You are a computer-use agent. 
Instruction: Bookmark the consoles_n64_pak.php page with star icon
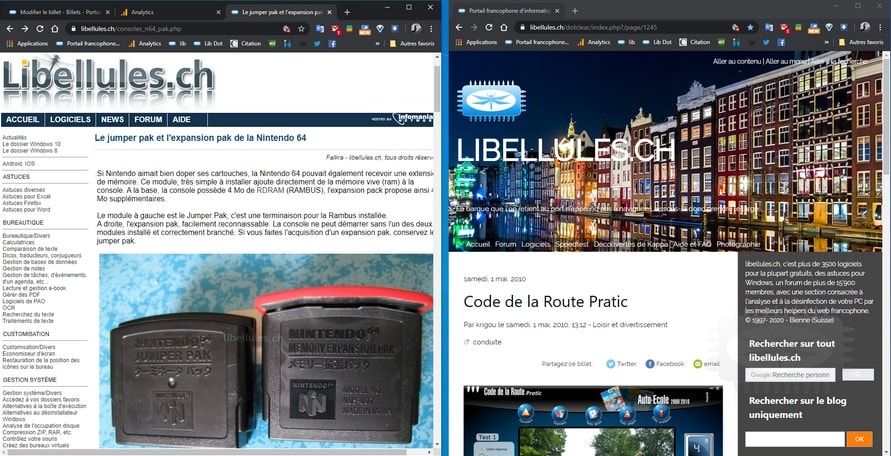(x=301, y=28)
